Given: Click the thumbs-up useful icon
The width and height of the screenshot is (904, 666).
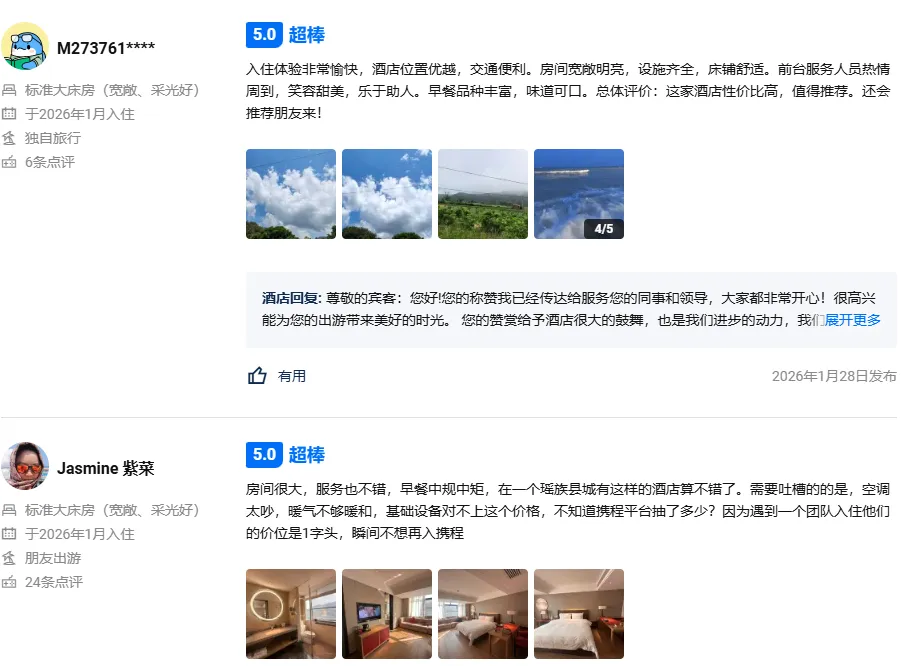Looking at the screenshot, I should [257, 376].
